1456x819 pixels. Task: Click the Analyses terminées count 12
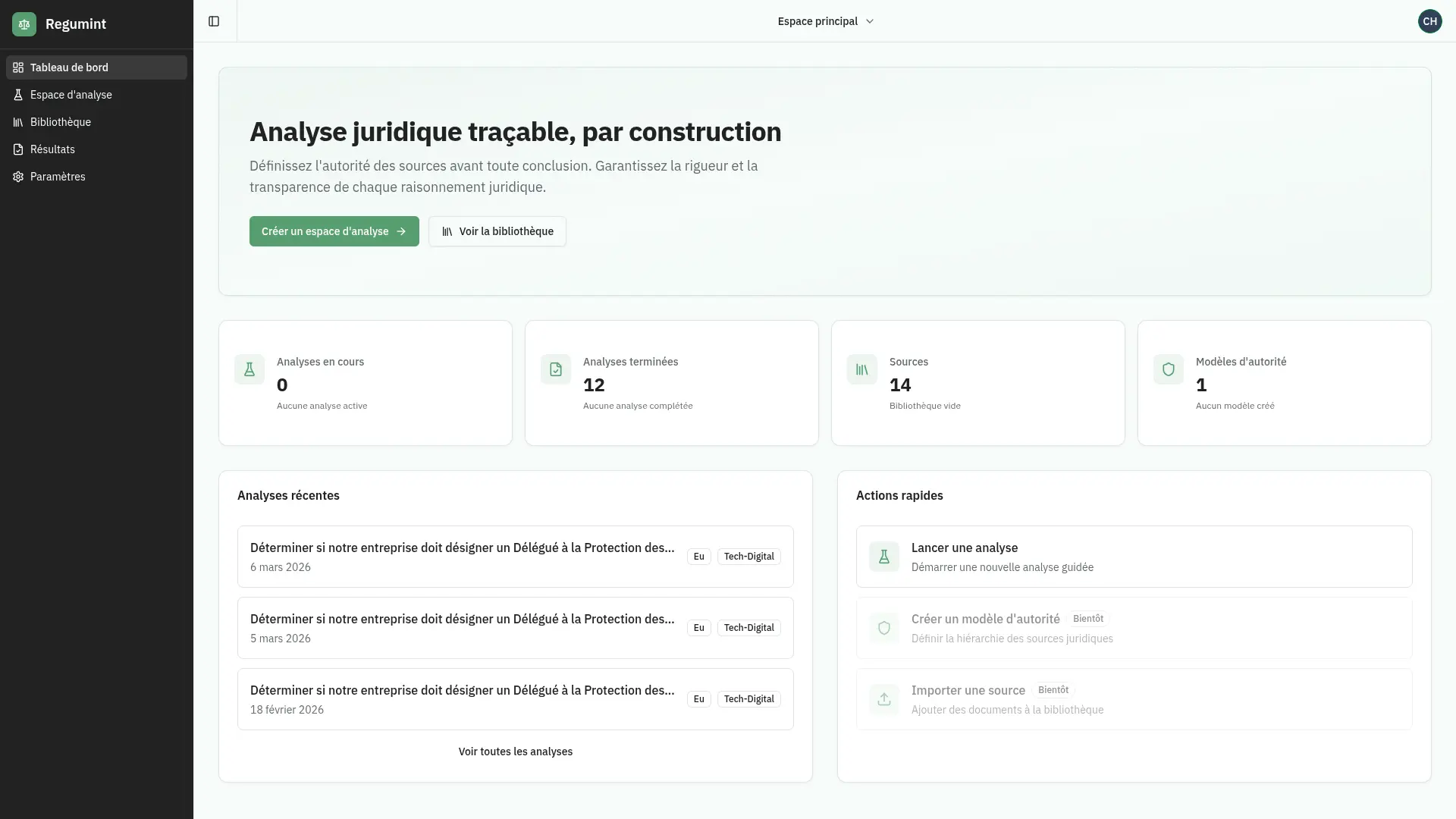[594, 385]
